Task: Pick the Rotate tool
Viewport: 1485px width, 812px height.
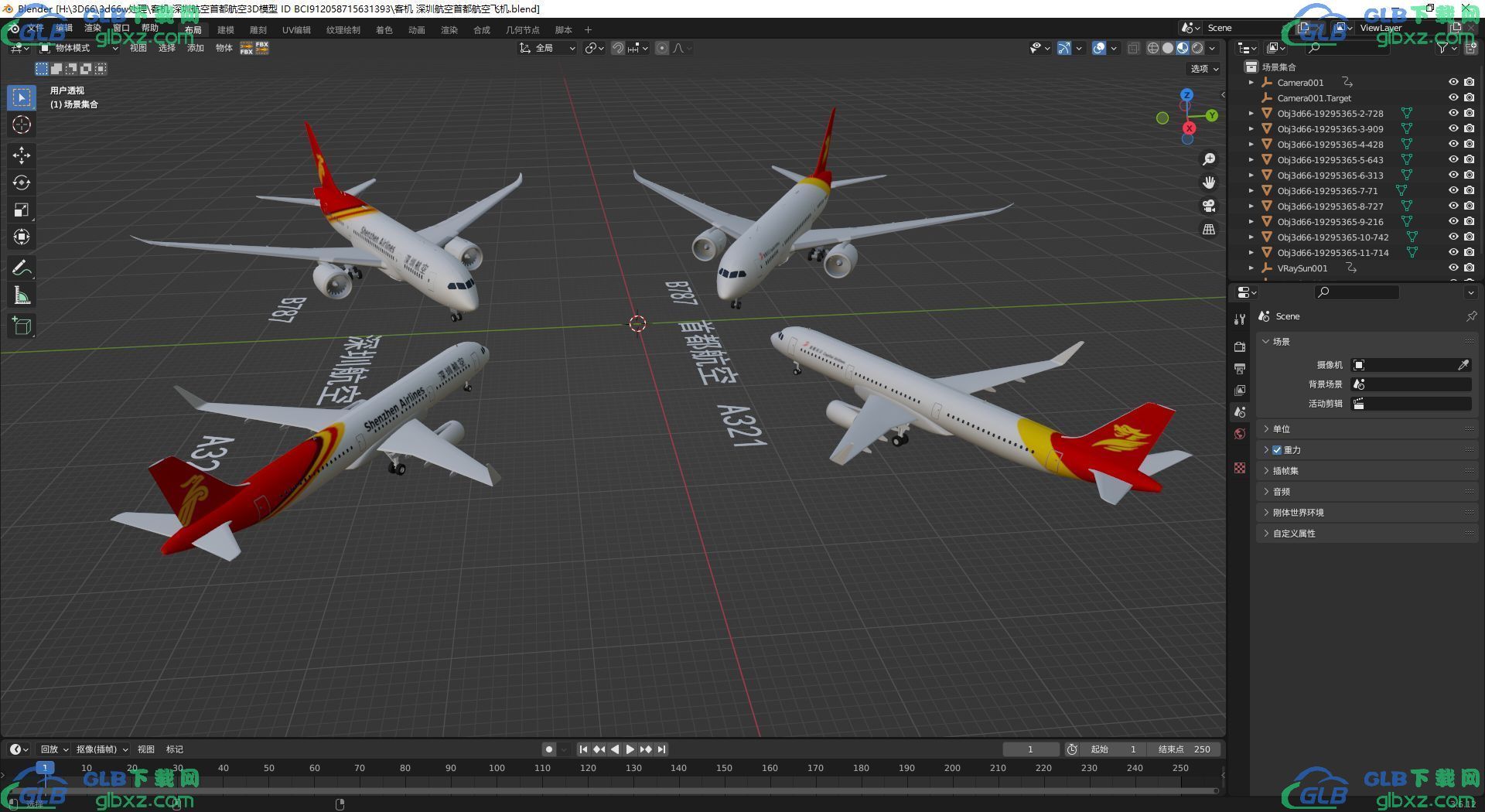Action: pyautogui.click(x=22, y=183)
